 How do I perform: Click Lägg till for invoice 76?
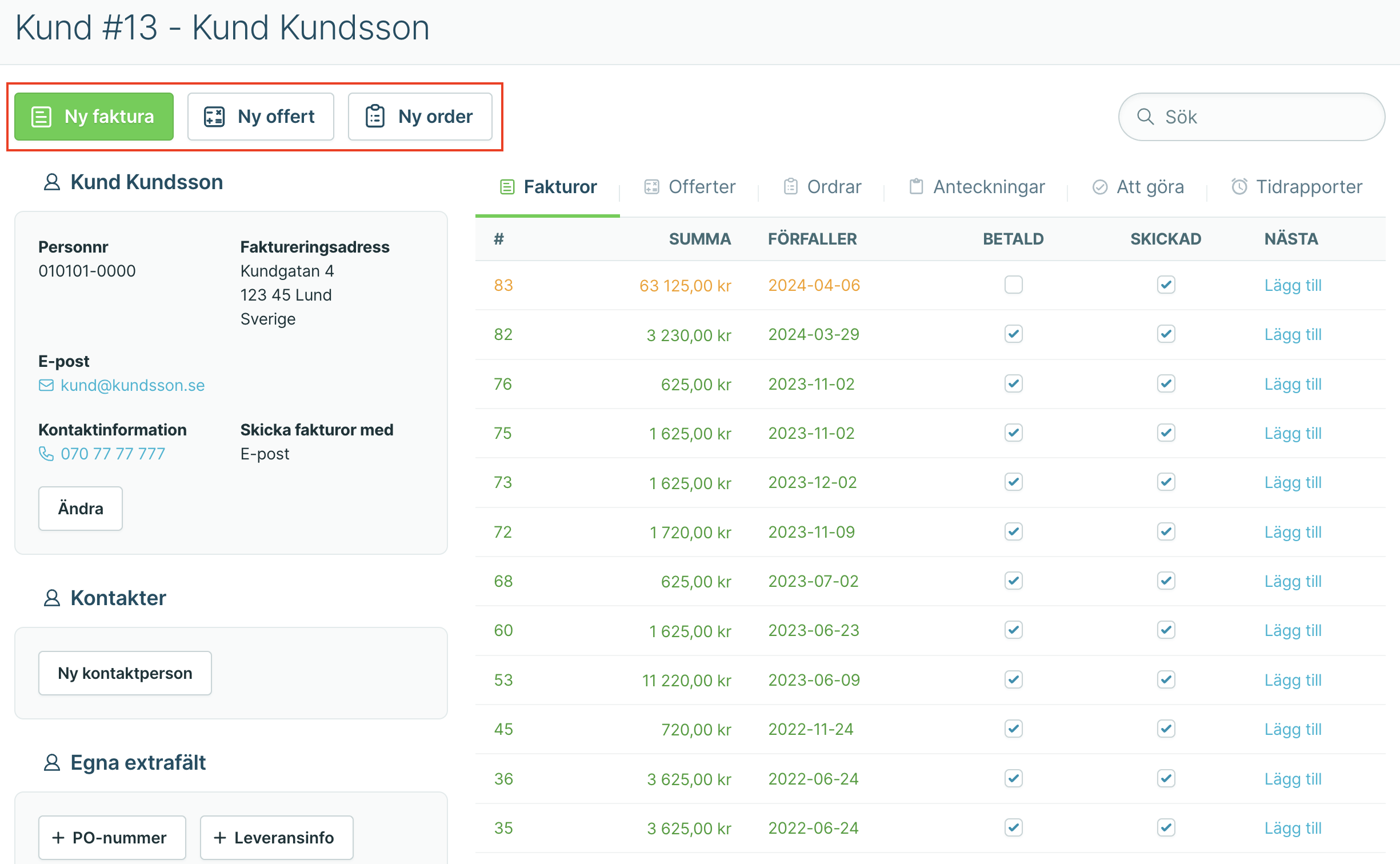point(1293,384)
